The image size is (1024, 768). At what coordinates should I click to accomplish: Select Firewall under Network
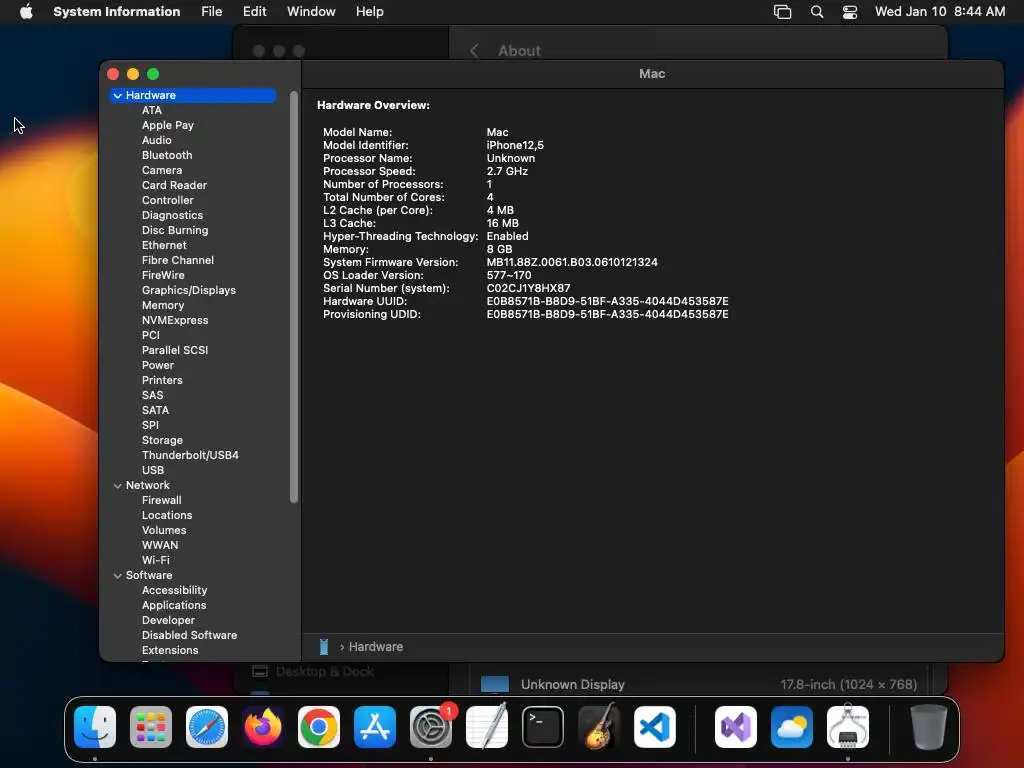click(161, 500)
